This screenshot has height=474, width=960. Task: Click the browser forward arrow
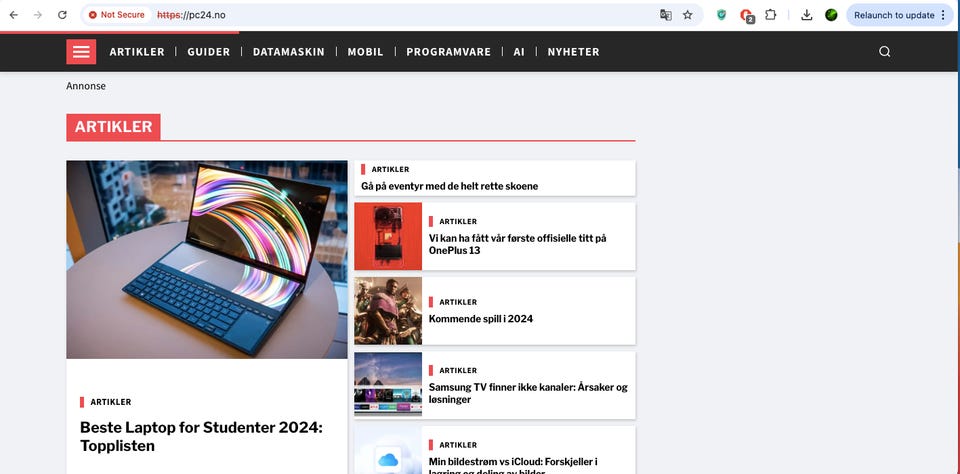point(38,15)
